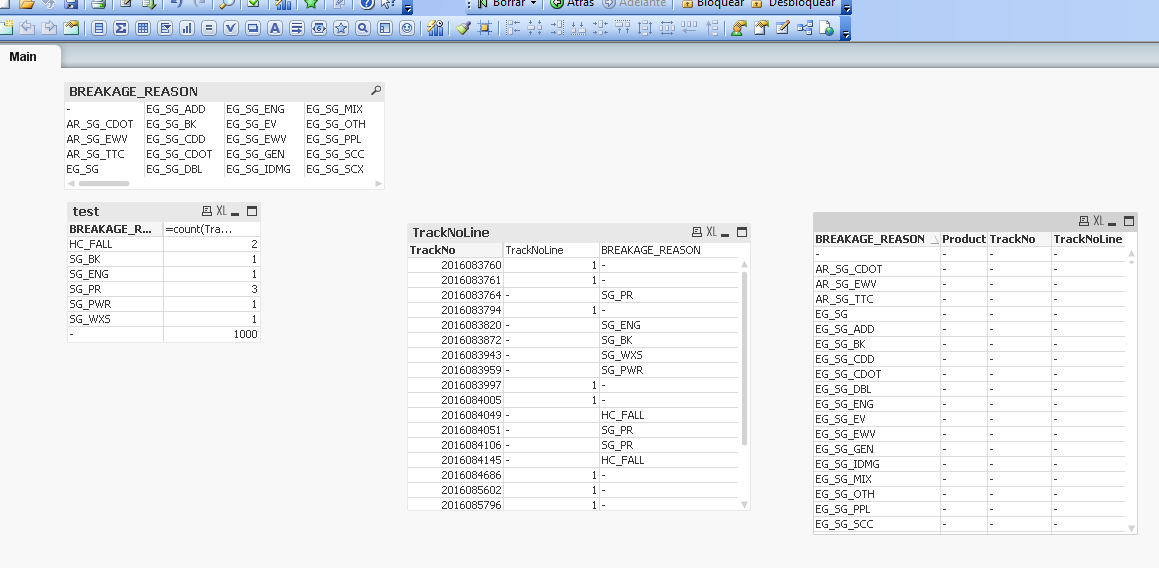Activate the Format Painter brush
The image size is (1159, 568).
coord(463,28)
